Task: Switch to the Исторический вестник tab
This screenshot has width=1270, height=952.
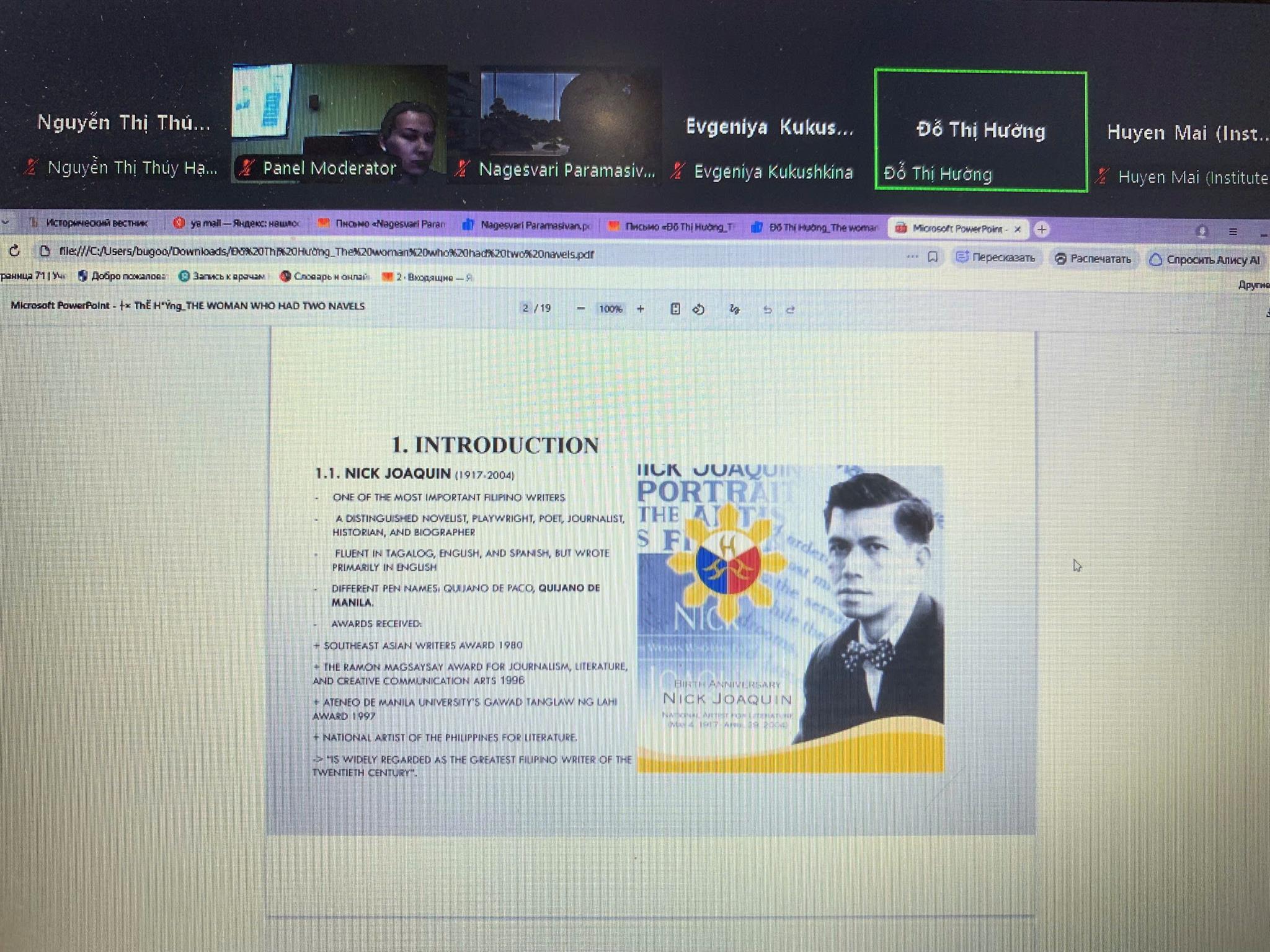Action: (89, 223)
